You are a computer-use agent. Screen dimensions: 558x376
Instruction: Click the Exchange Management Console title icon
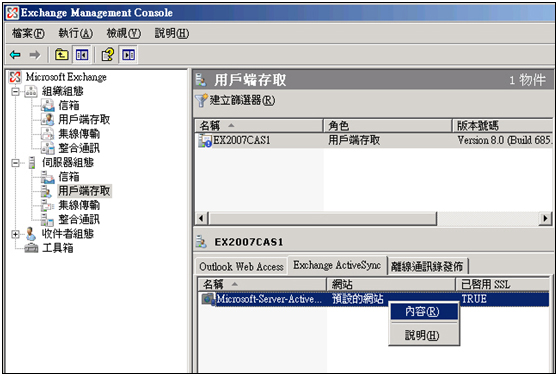12,13
